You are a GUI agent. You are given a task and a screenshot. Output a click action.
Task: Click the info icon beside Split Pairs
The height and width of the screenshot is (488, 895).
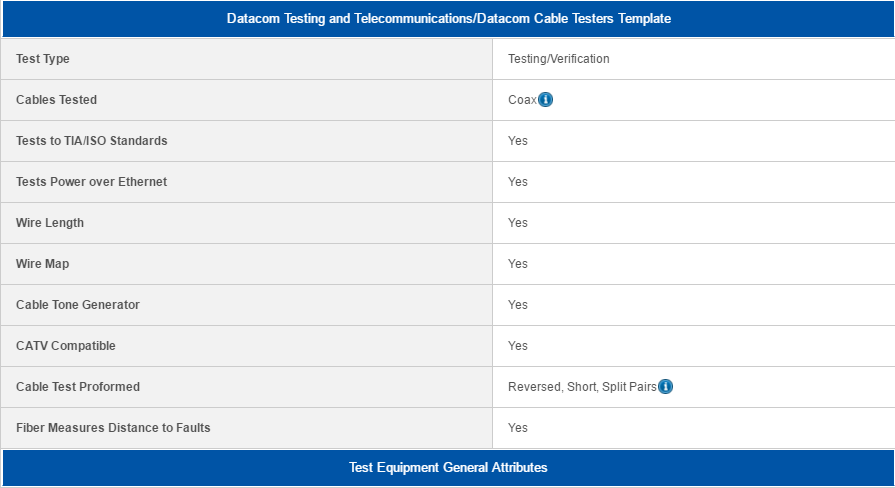pos(666,387)
